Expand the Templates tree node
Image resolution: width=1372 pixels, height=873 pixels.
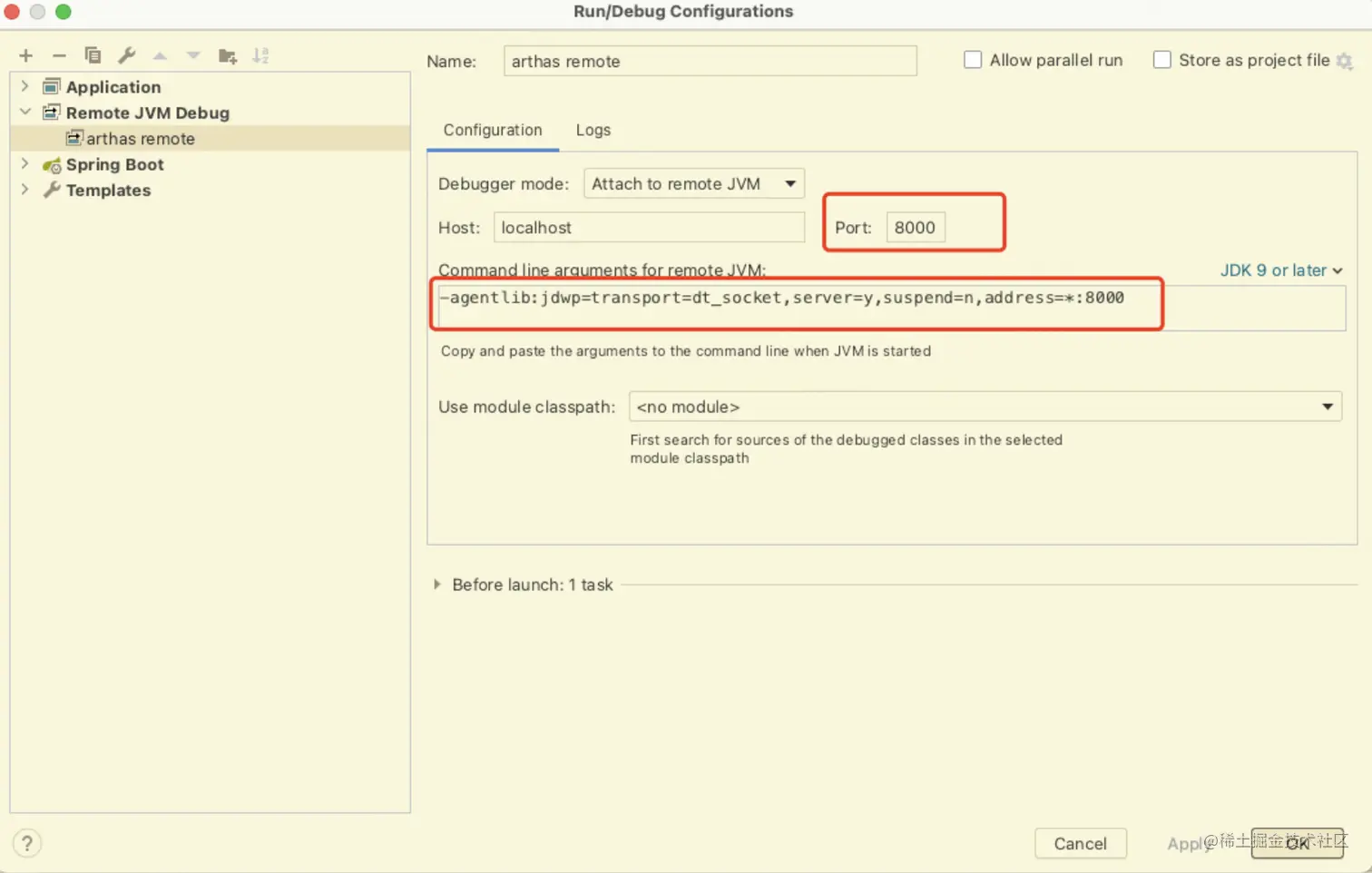click(x=24, y=190)
